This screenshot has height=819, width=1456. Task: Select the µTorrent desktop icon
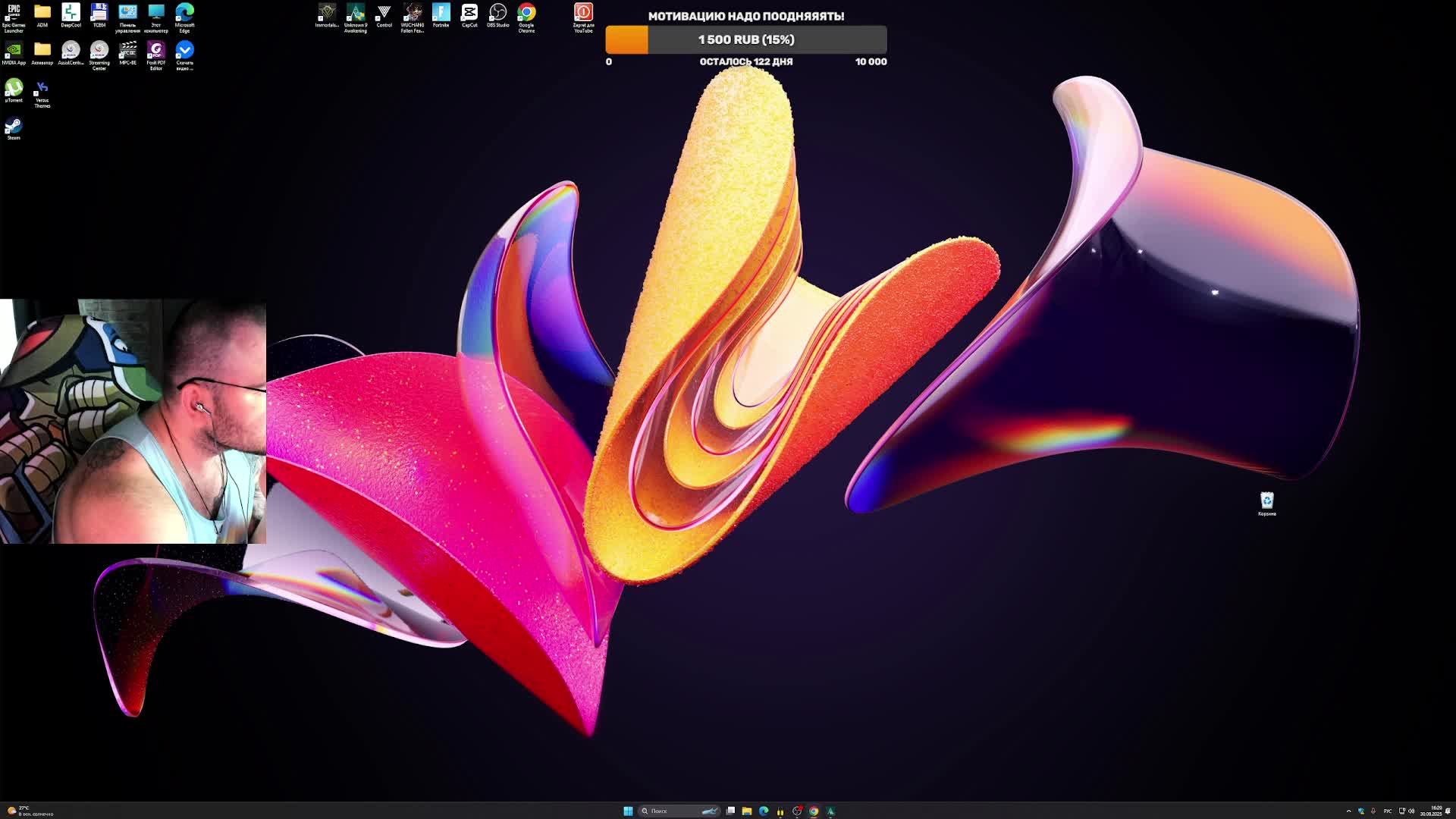[x=14, y=88]
